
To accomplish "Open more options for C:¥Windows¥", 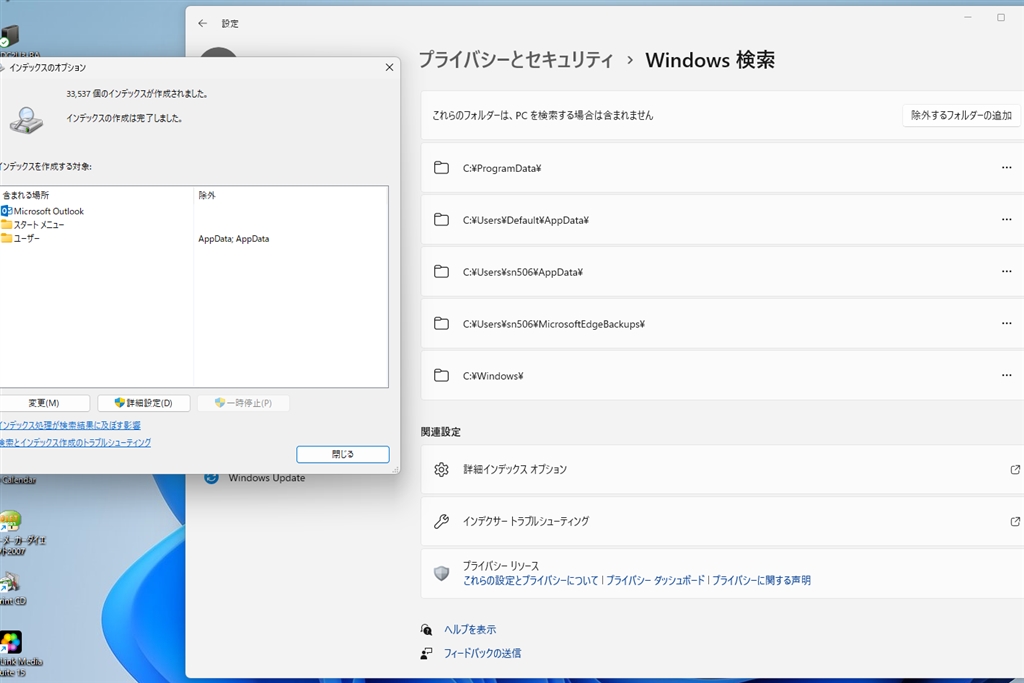I will pos(1006,375).
